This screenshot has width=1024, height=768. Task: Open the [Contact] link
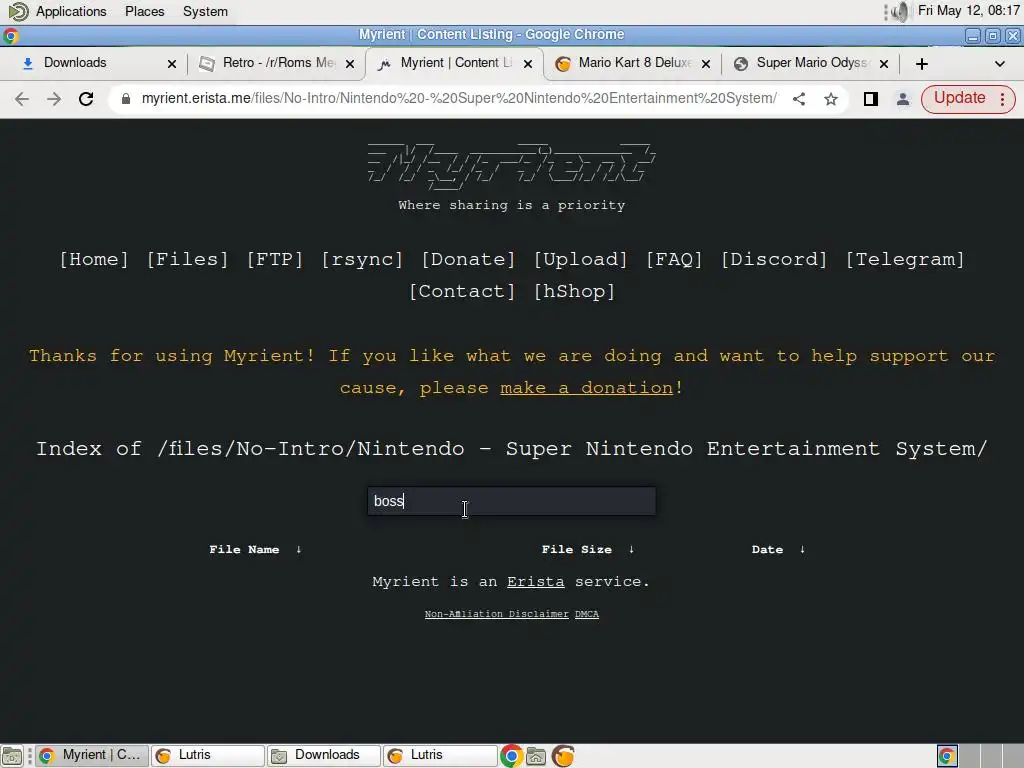462,291
